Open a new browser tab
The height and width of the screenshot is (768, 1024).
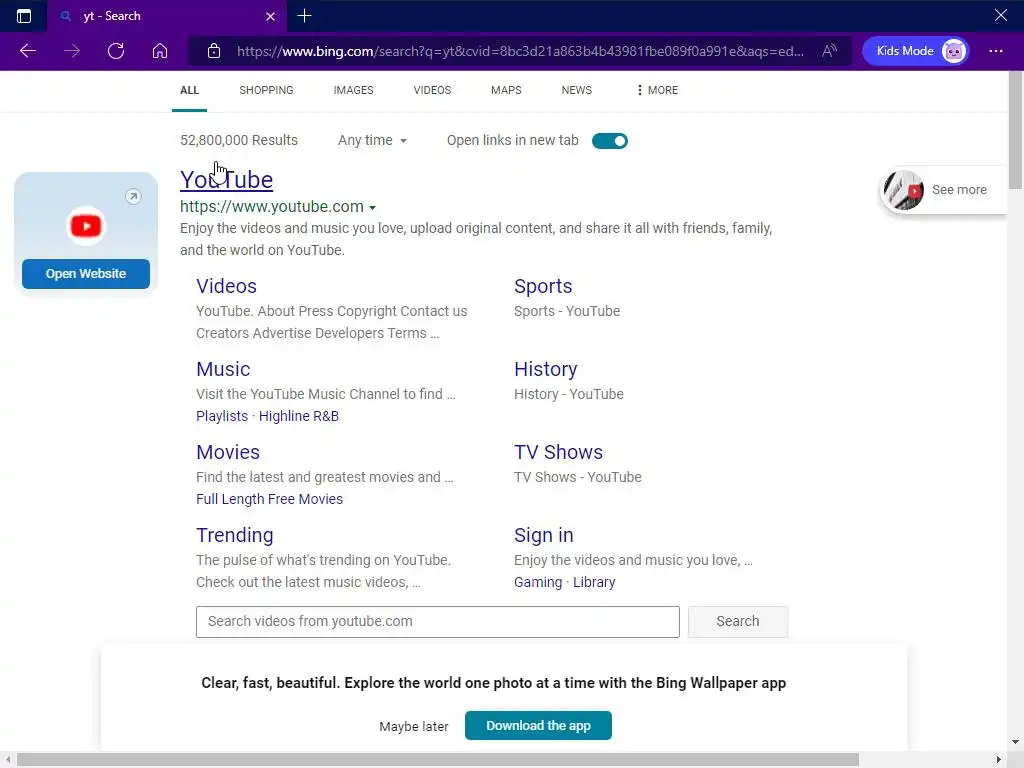point(304,16)
